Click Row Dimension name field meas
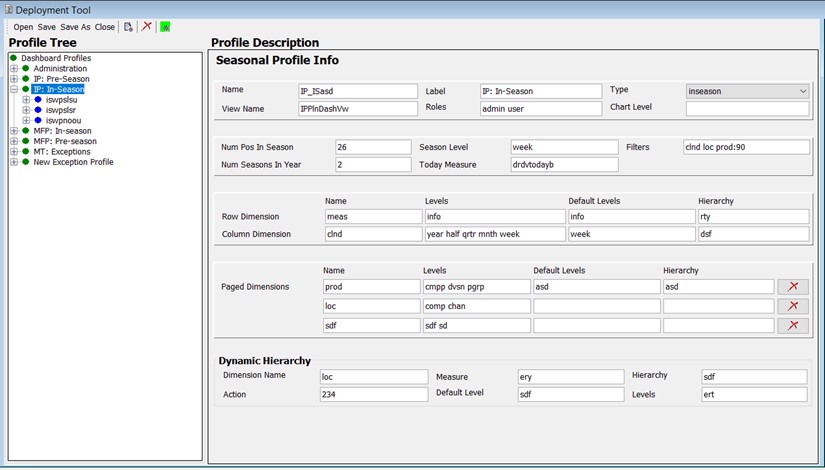Image resolution: width=825 pixels, height=470 pixels. pos(374,216)
